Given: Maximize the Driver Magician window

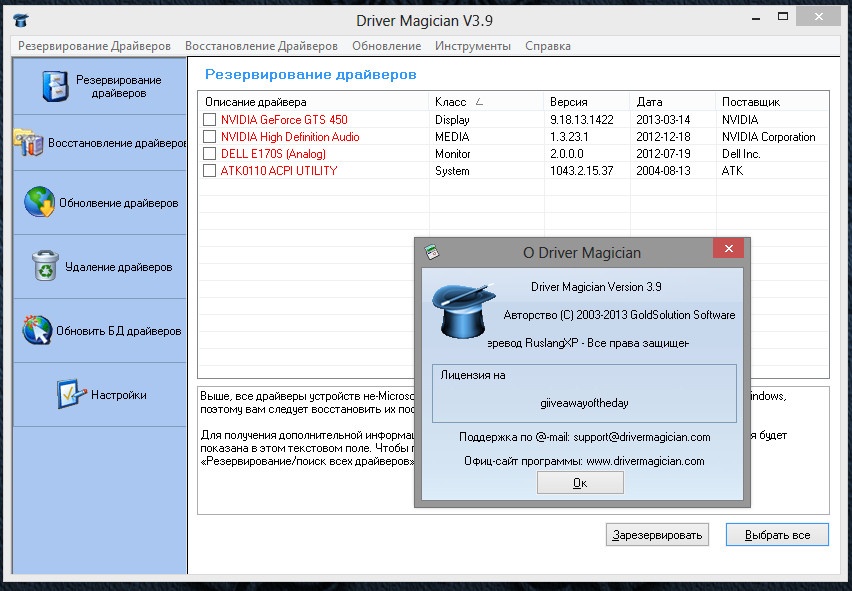Looking at the screenshot, I should [x=783, y=17].
